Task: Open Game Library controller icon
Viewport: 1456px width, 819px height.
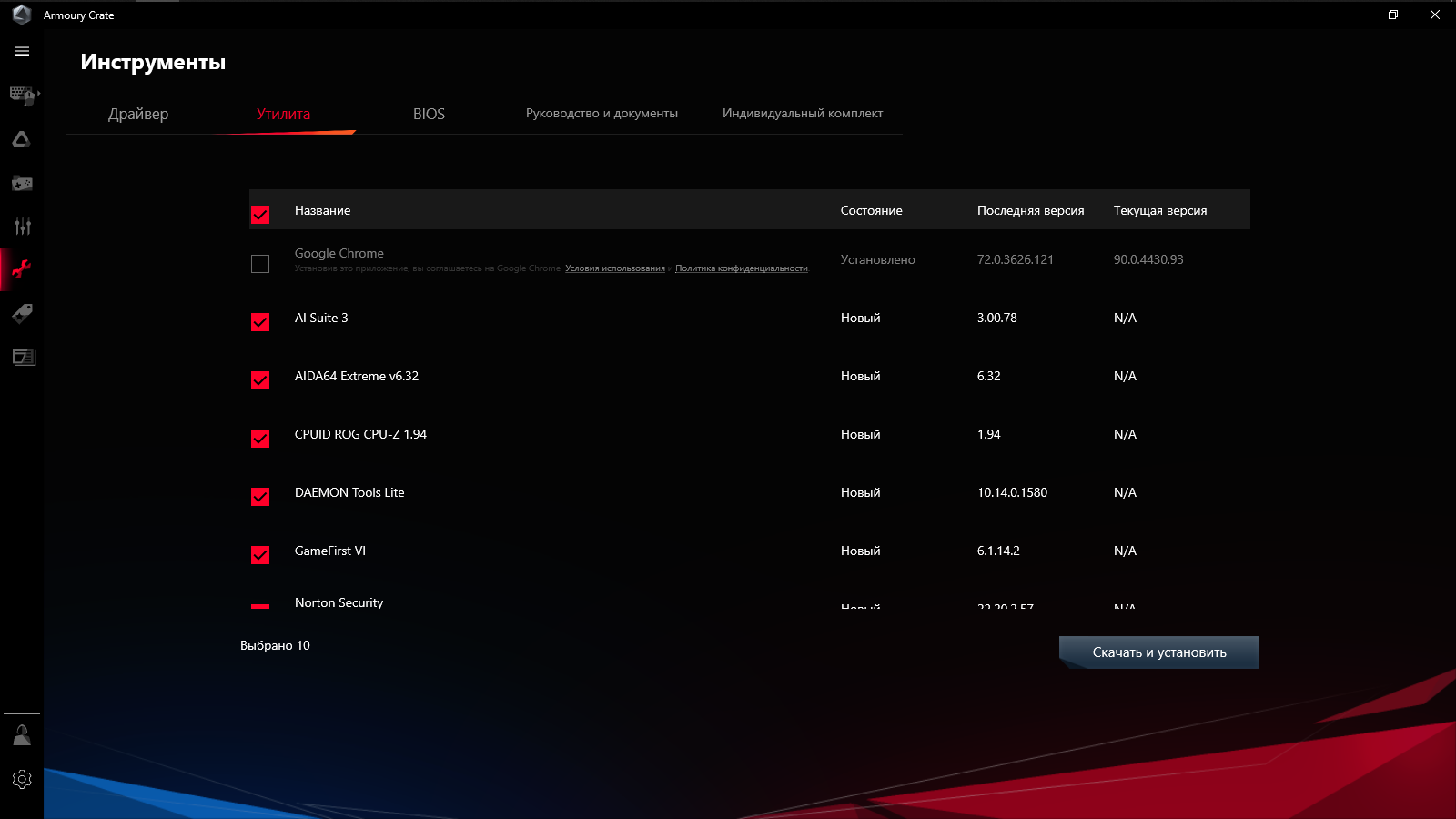Action: point(22,183)
